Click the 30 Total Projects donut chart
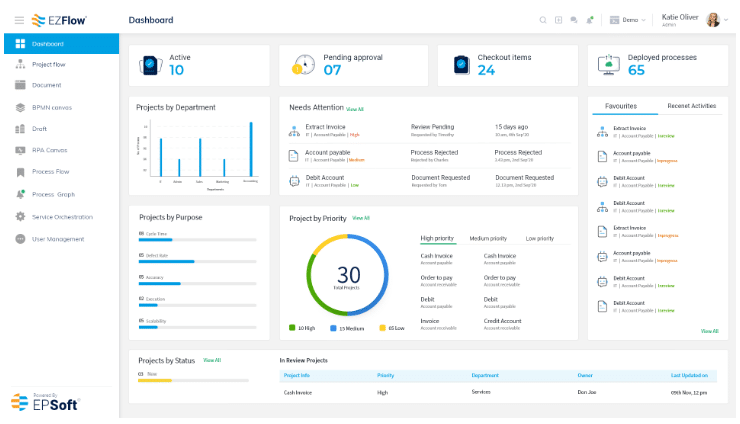This screenshot has width=740, height=424. coord(348,275)
